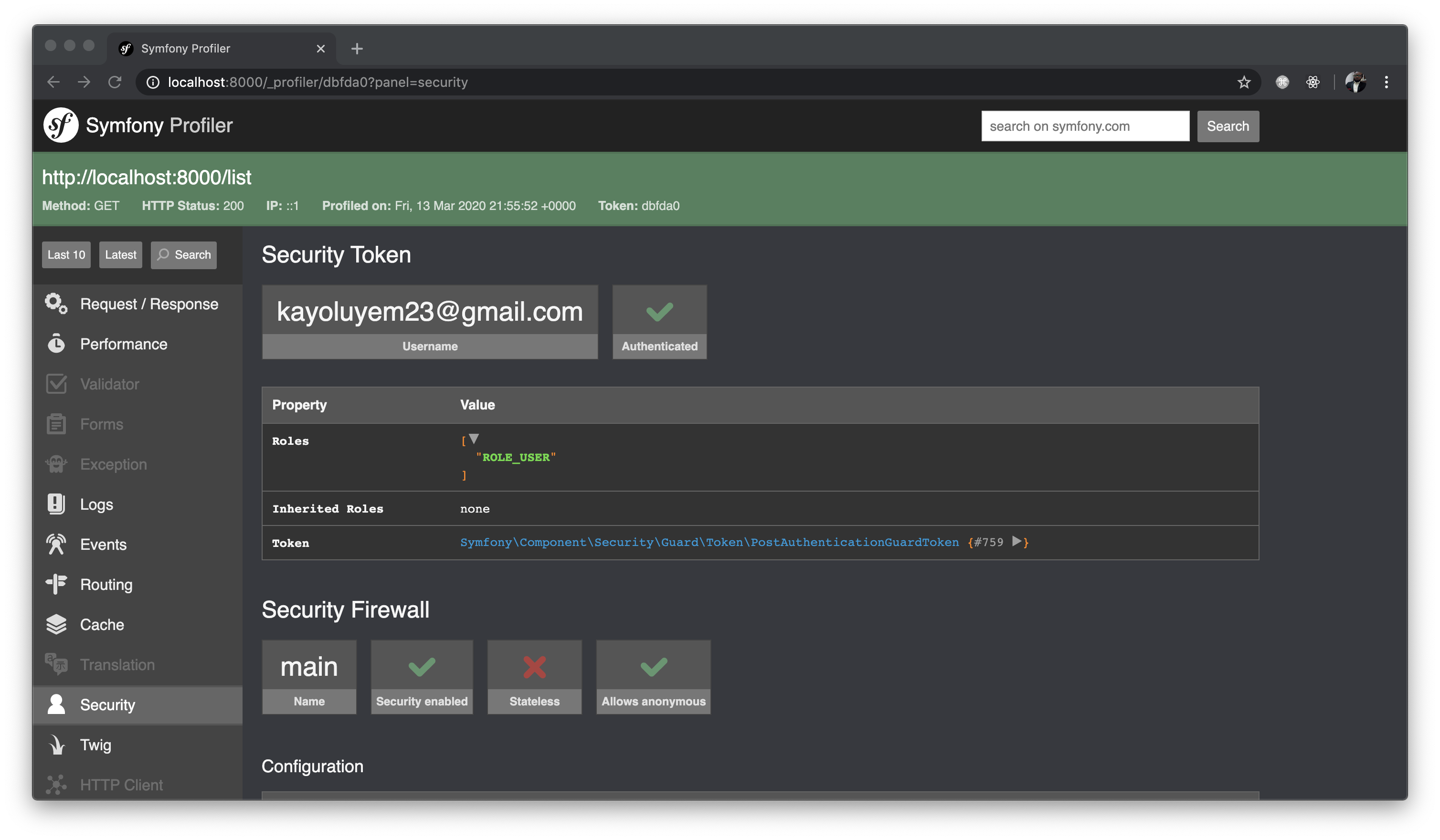
Task: Expand the PostAuthenticationGuardToken object arrow
Action: [x=1016, y=541]
